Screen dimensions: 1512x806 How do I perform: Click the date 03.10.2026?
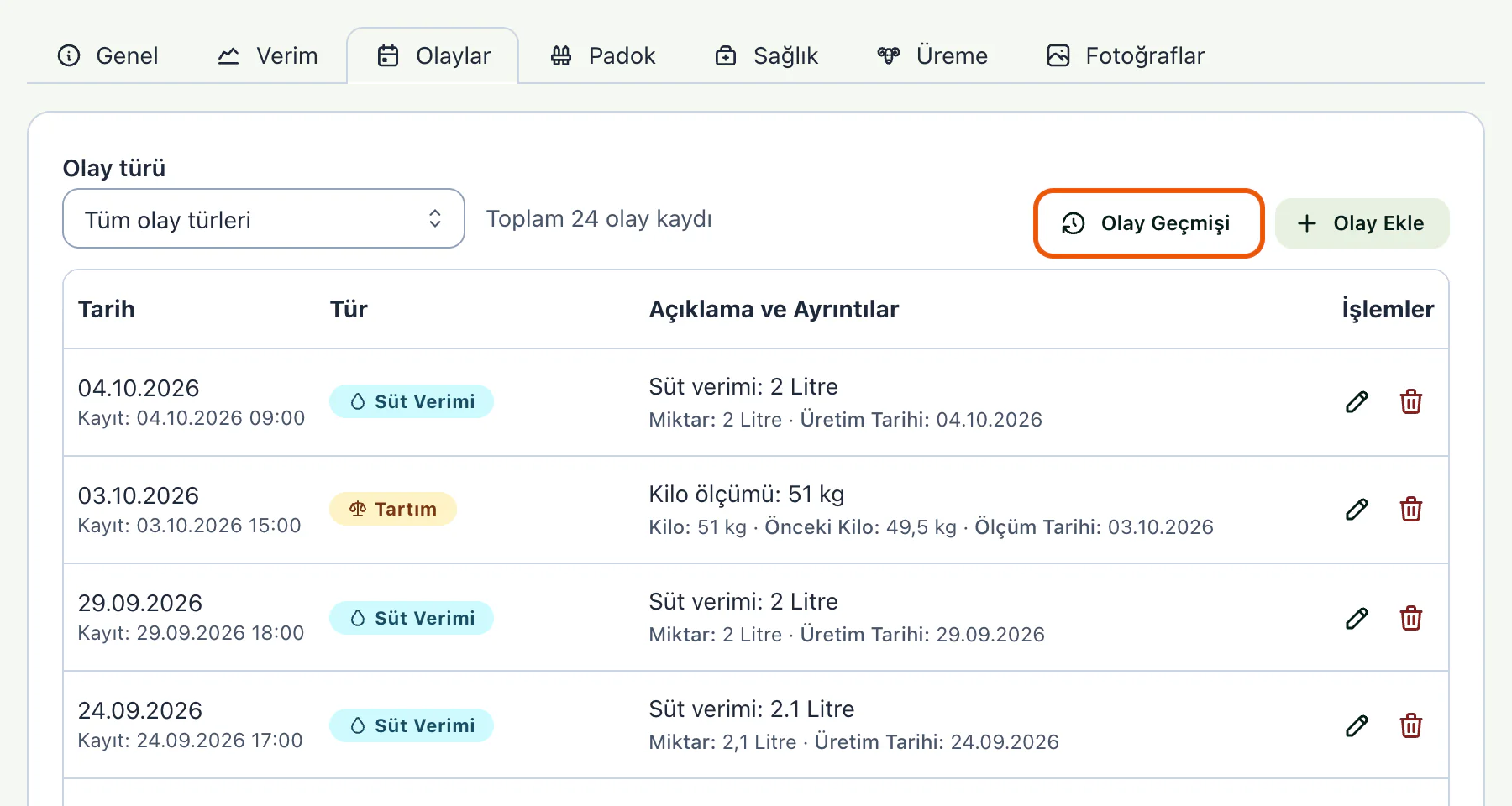139,495
